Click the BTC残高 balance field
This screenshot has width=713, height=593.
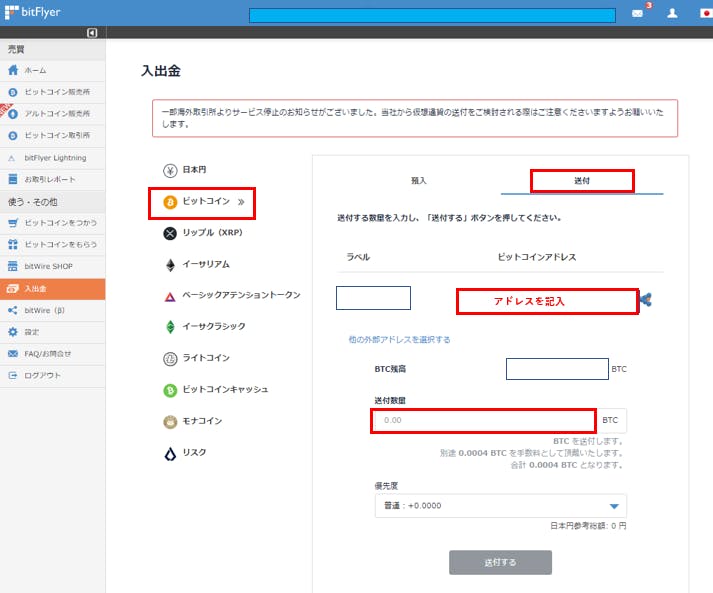tap(557, 369)
